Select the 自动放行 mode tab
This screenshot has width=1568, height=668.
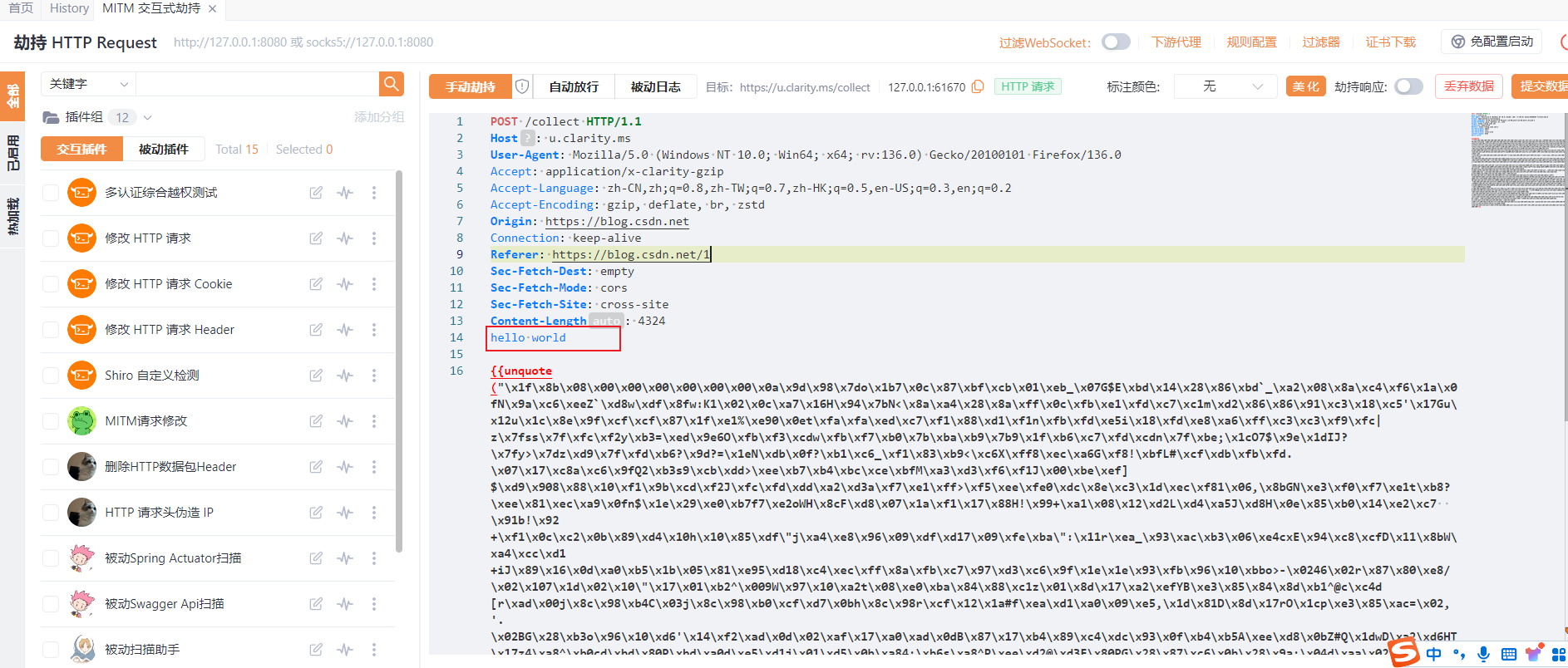574,86
